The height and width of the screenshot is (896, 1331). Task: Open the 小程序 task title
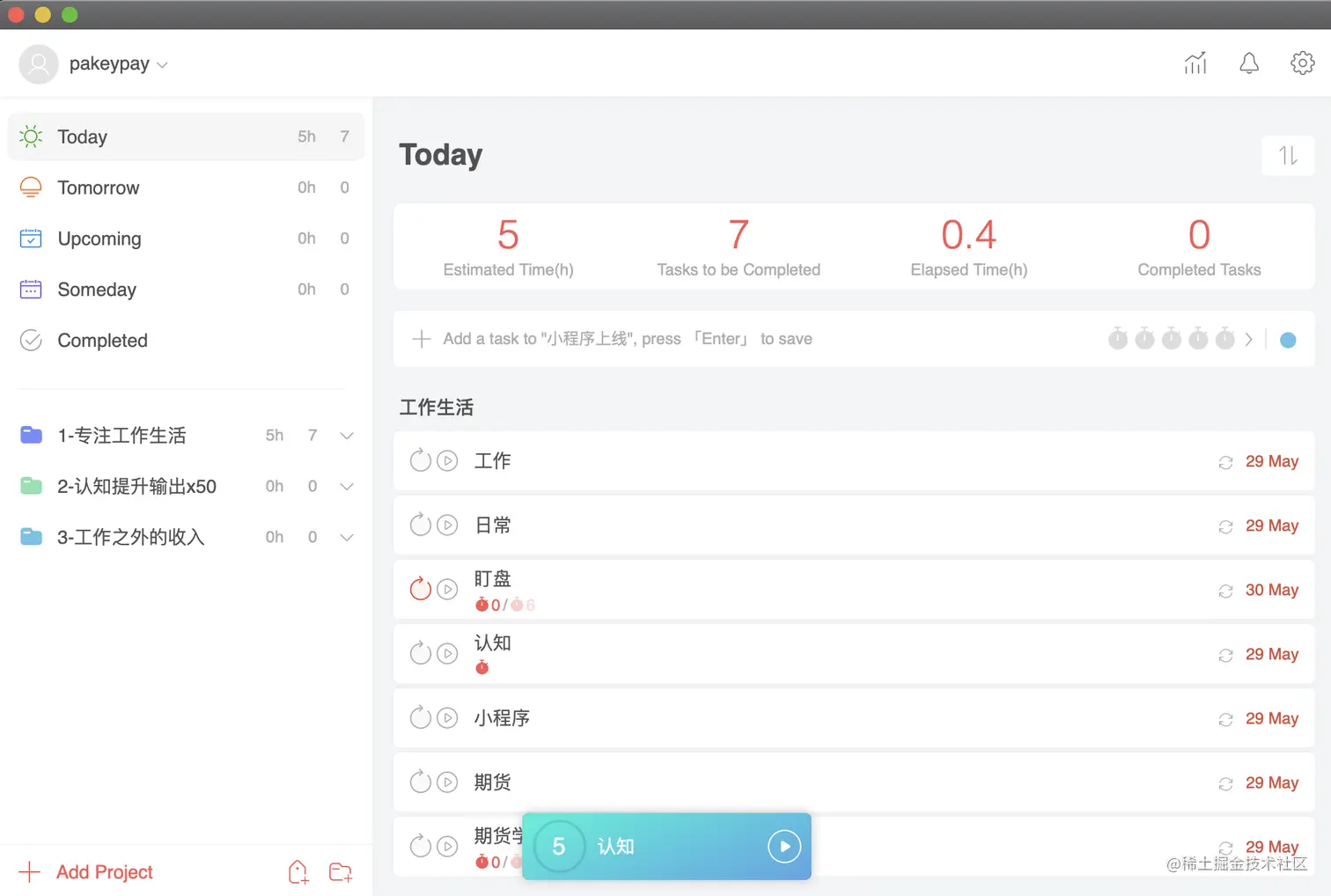[x=502, y=718]
